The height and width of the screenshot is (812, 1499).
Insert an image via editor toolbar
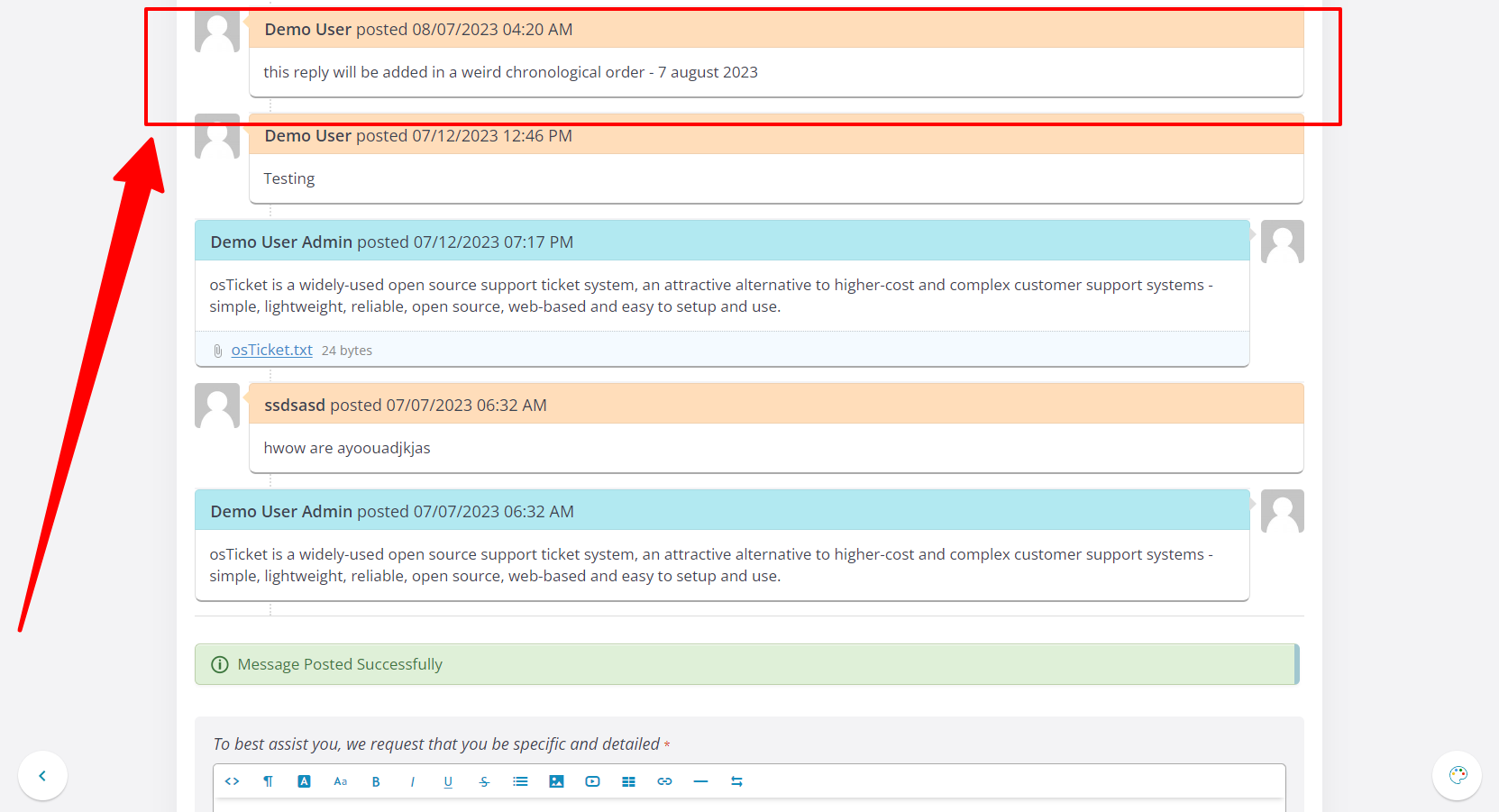556,781
